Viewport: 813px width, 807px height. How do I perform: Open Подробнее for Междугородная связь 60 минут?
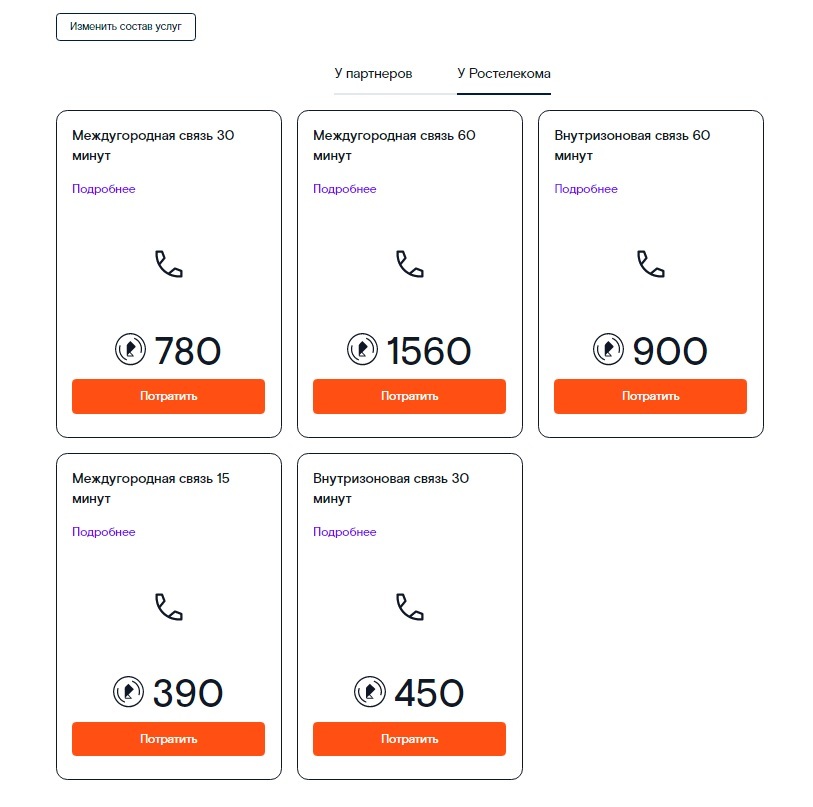point(344,189)
